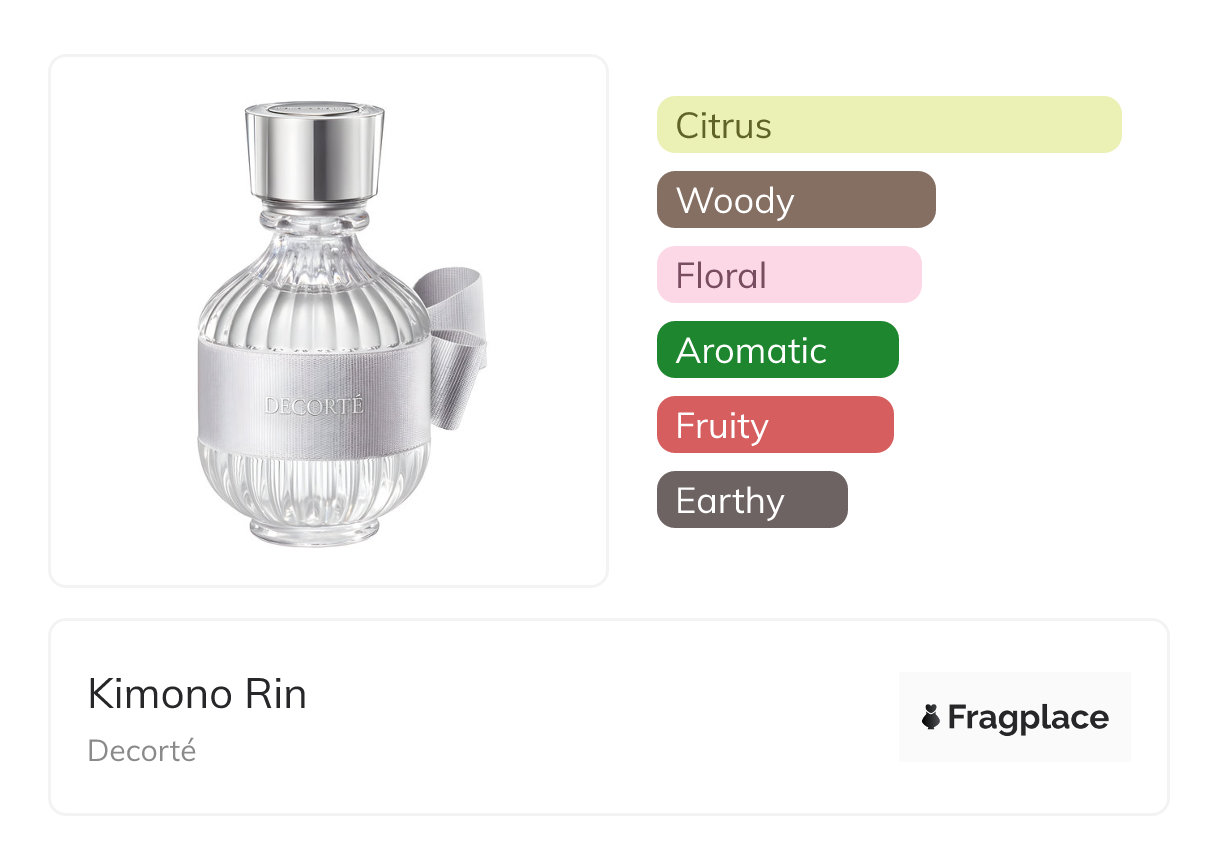Click the Fragplace bottle logo icon

[931, 717]
